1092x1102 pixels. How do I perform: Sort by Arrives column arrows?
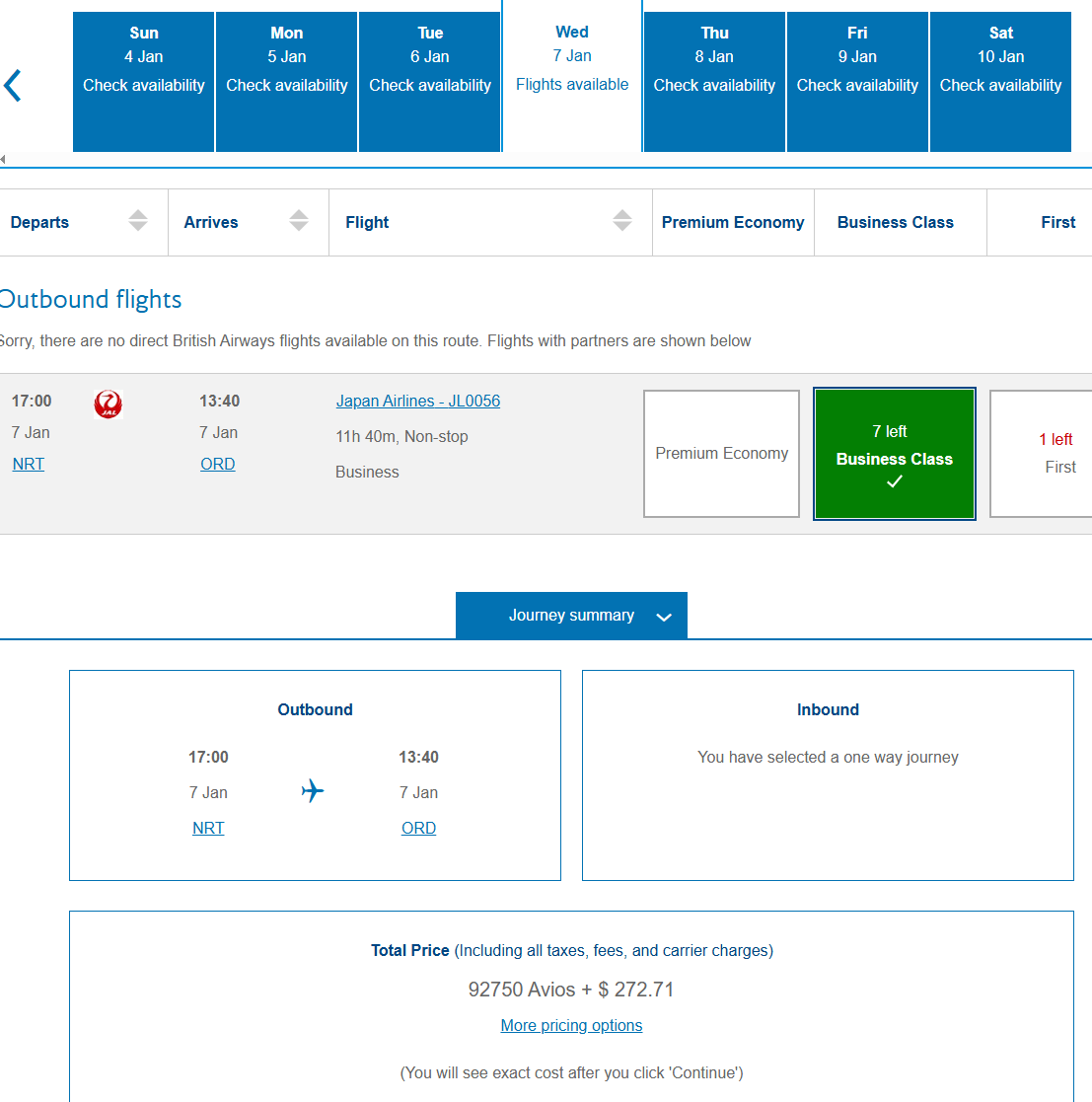pos(299,221)
